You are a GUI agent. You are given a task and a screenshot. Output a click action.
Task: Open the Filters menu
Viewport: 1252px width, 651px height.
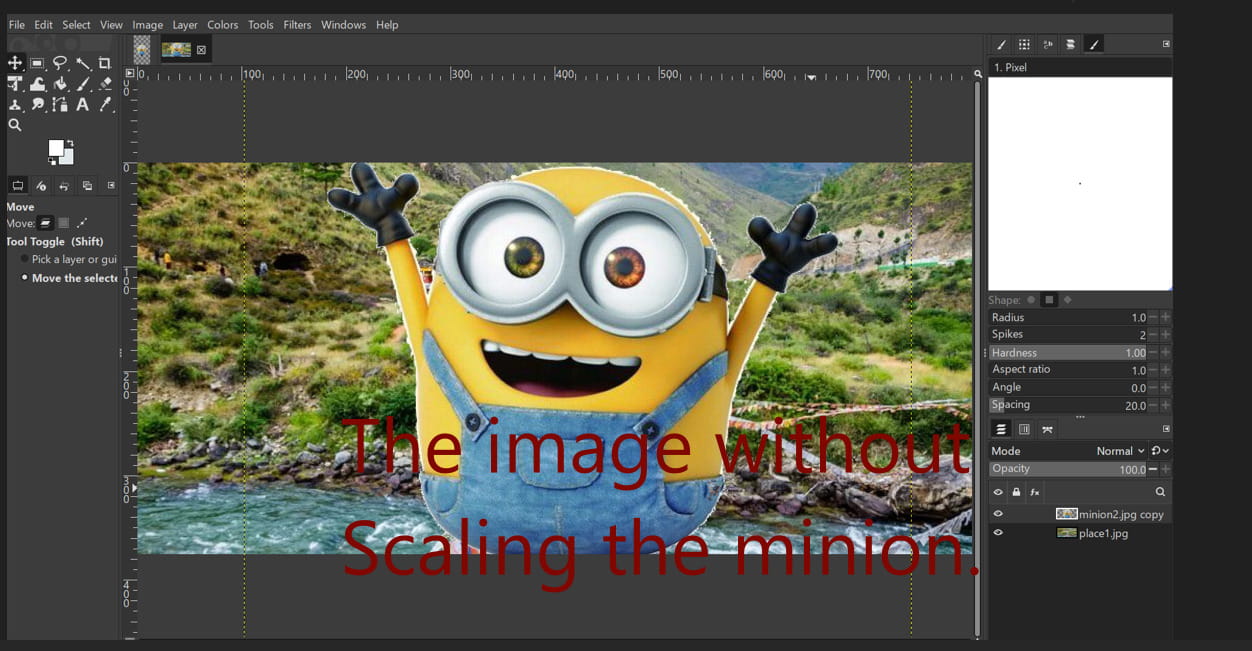[x=297, y=24]
